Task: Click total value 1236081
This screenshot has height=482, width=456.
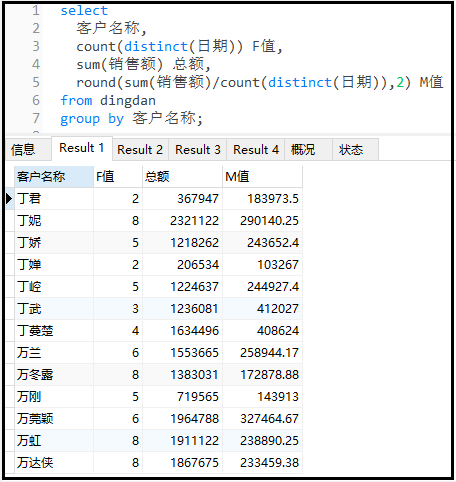Action: tap(182, 309)
